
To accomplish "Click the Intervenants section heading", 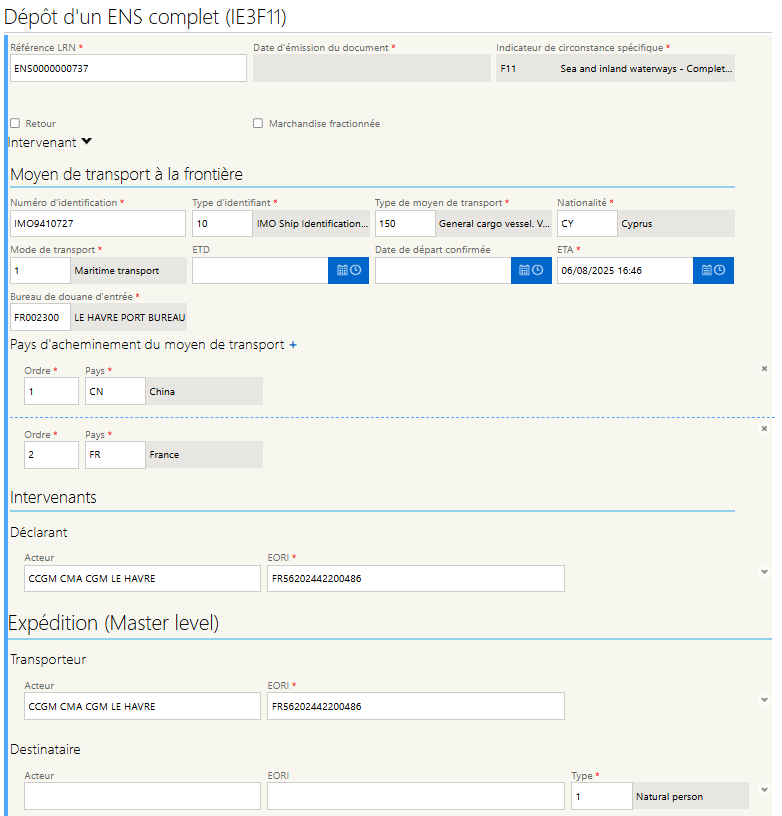I will (53, 497).
